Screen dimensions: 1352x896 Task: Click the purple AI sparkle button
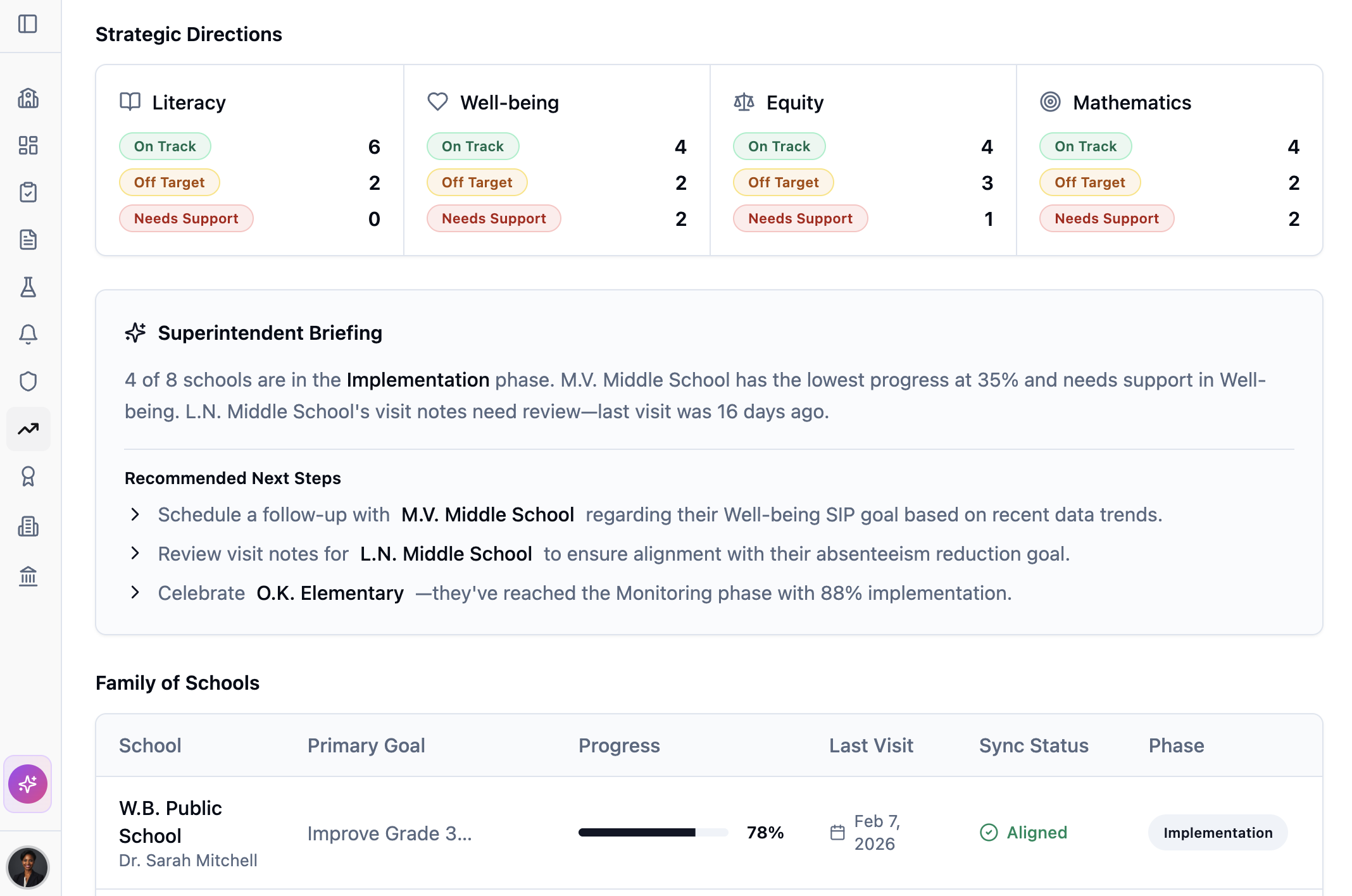pyautogui.click(x=28, y=784)
